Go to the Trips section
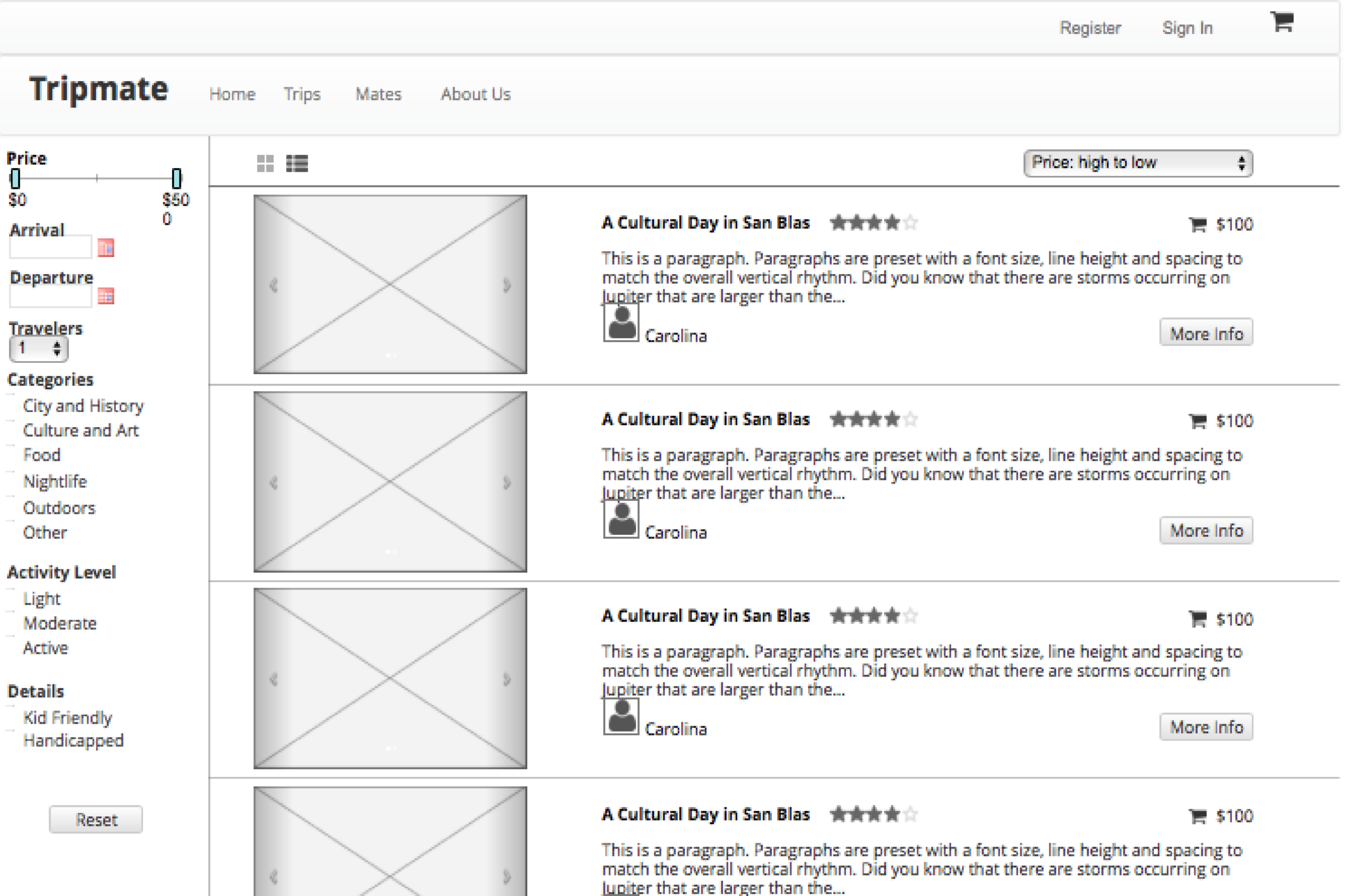This screenshot has height=896, width=1348. [302, 94]
